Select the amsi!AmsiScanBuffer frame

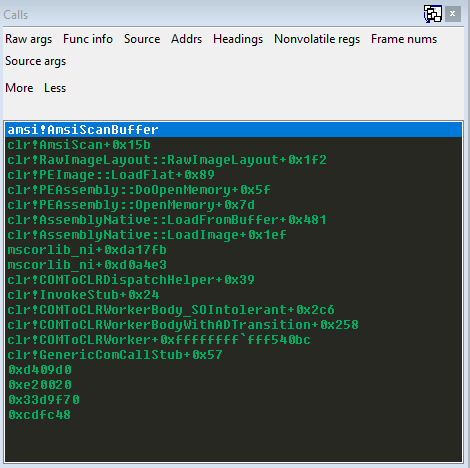pyautogui.click(x=234, y=130)
